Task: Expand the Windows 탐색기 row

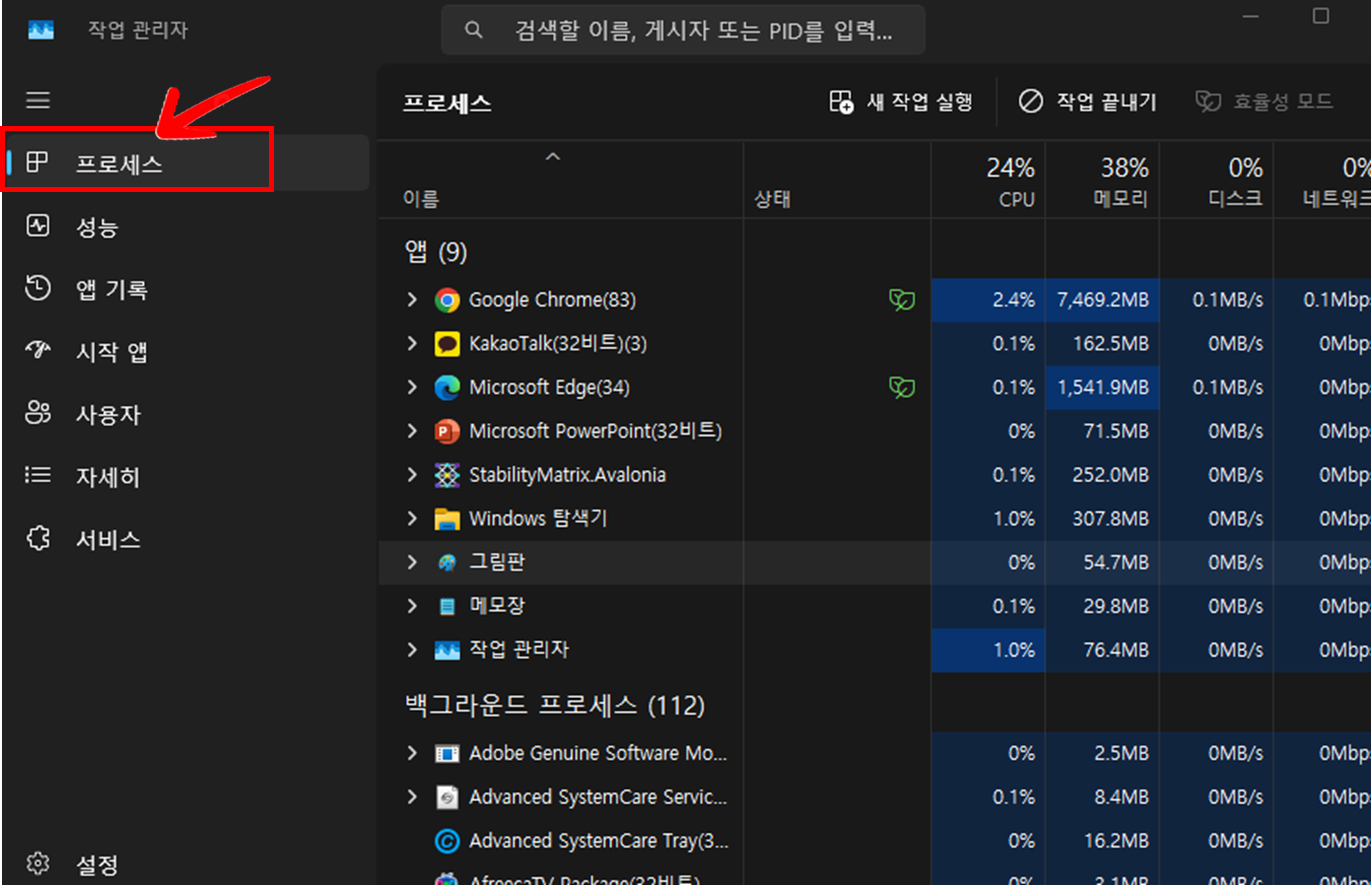Action: (x=412, y=519)
